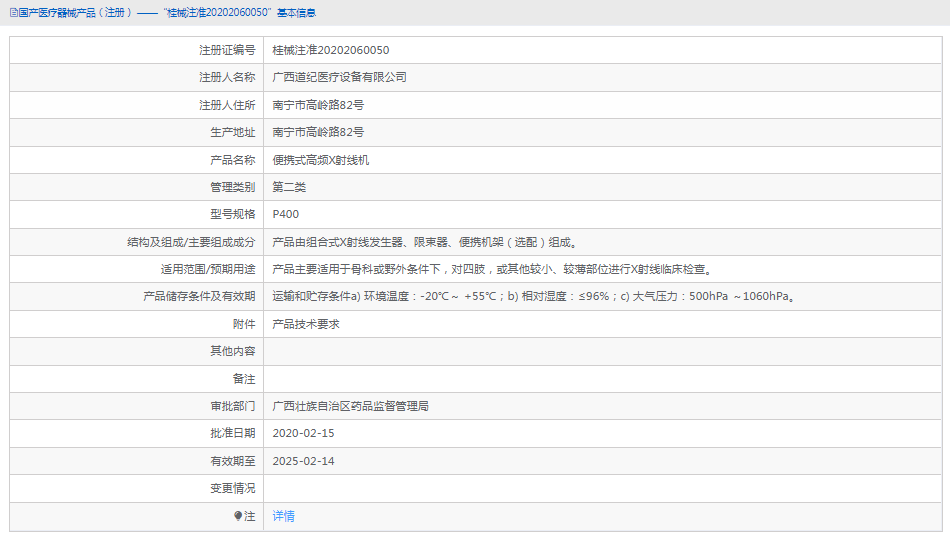Select the approval date 2020-02-15

click(x=304, y=433)
